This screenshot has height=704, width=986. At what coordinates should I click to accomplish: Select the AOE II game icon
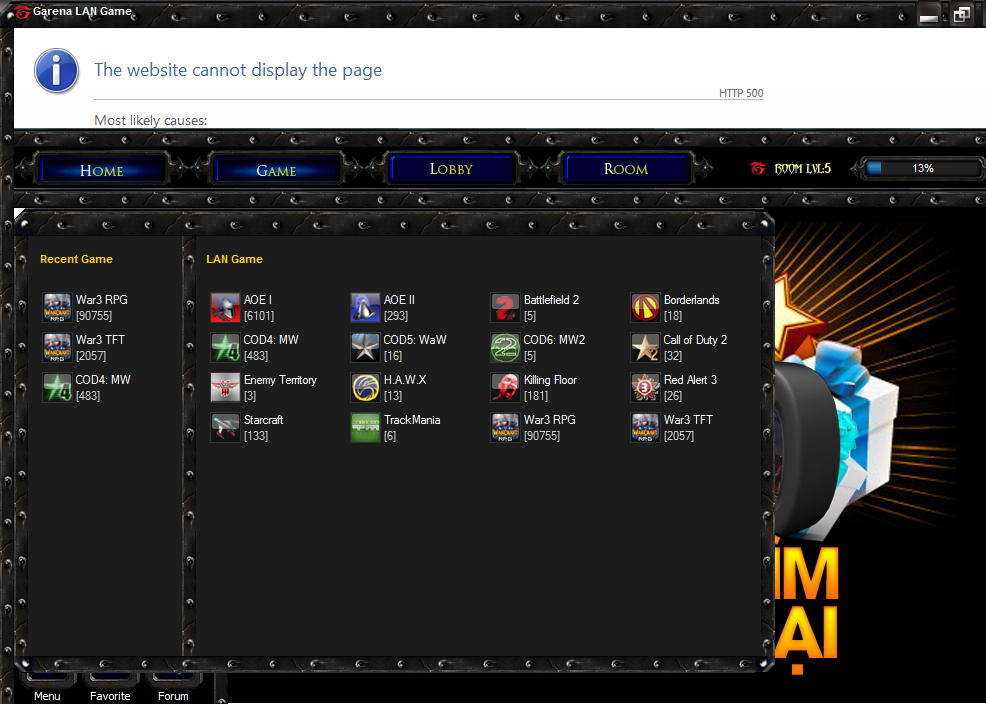pos(365,307)
